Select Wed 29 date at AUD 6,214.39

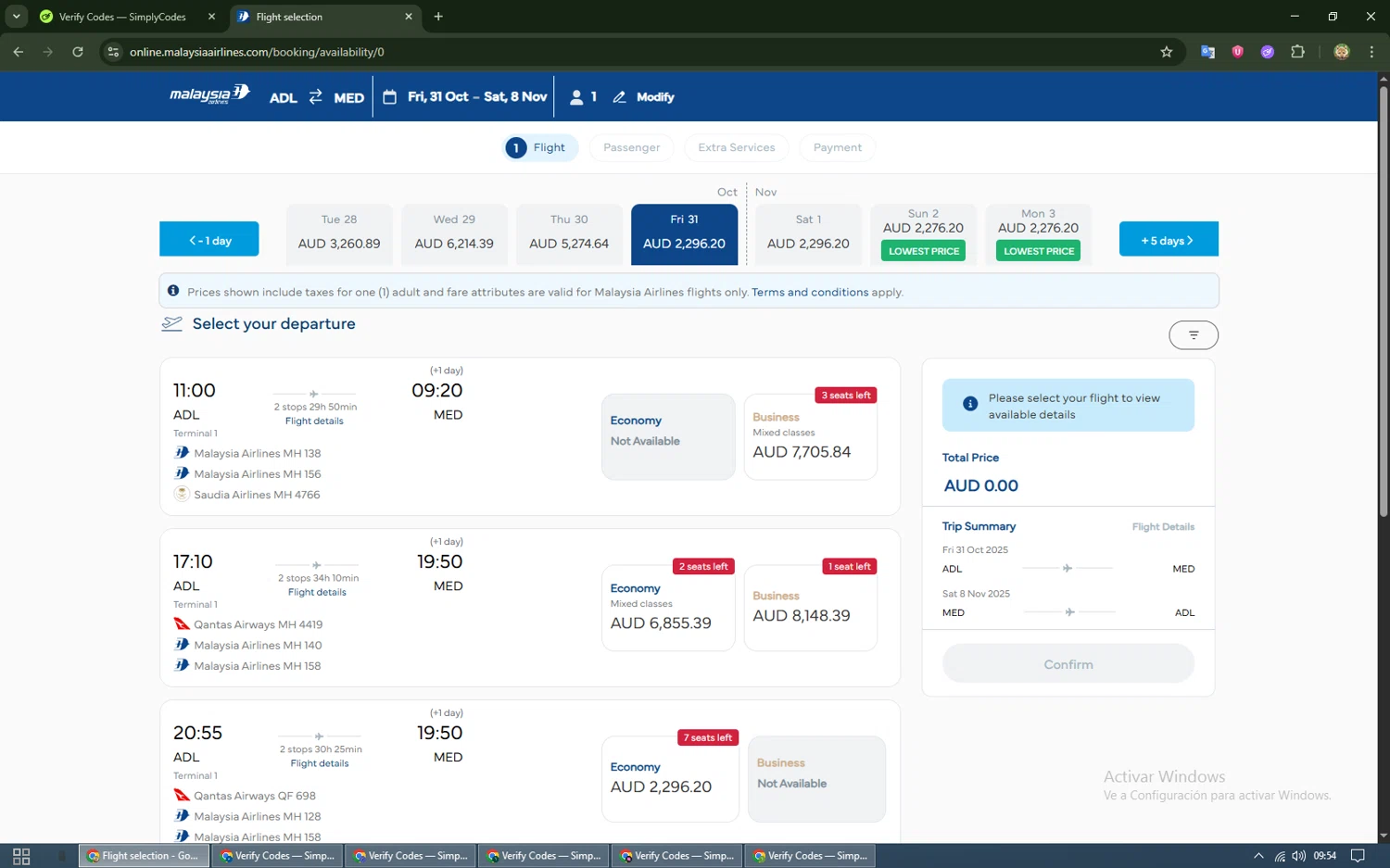pos(454,233)
